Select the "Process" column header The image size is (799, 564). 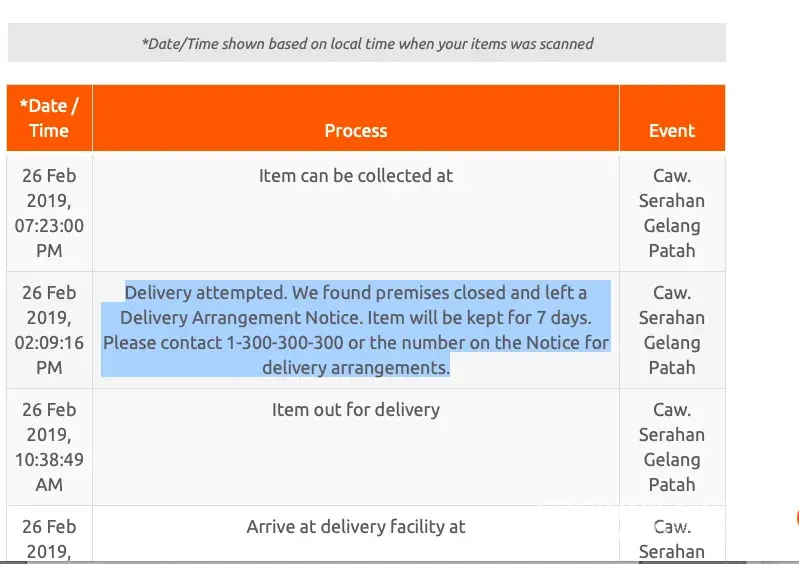click(355, 131)
